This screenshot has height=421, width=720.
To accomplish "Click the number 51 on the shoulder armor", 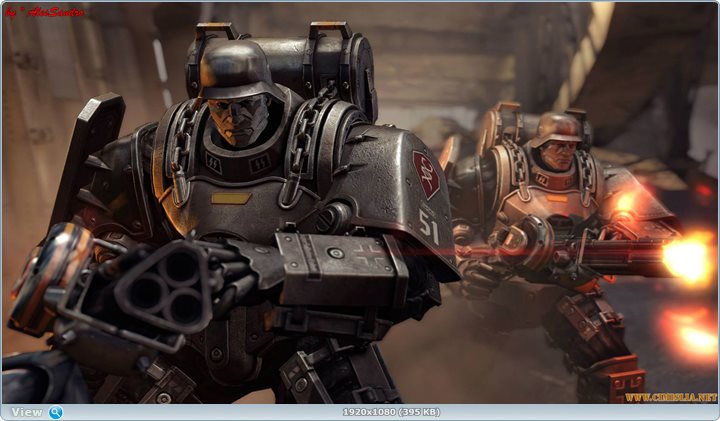I will (428, 228).
